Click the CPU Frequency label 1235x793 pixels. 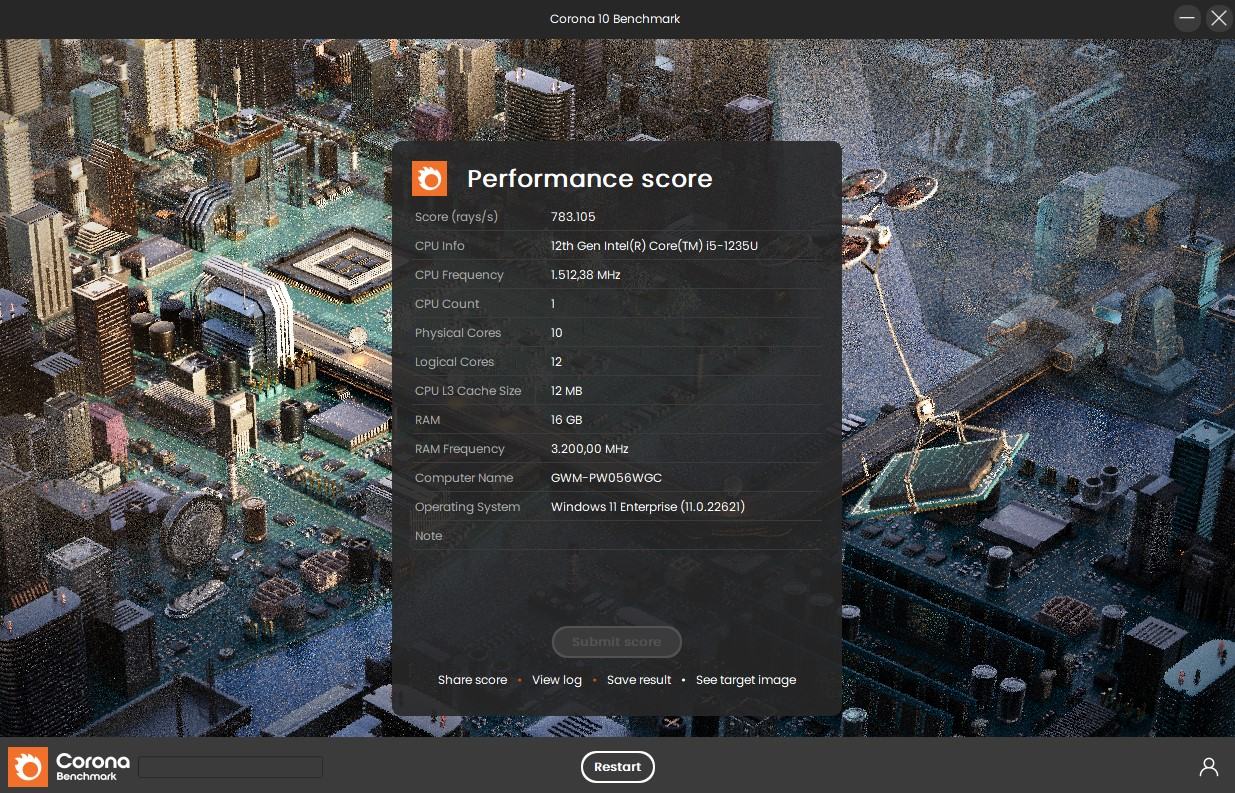tap(459, 275)
